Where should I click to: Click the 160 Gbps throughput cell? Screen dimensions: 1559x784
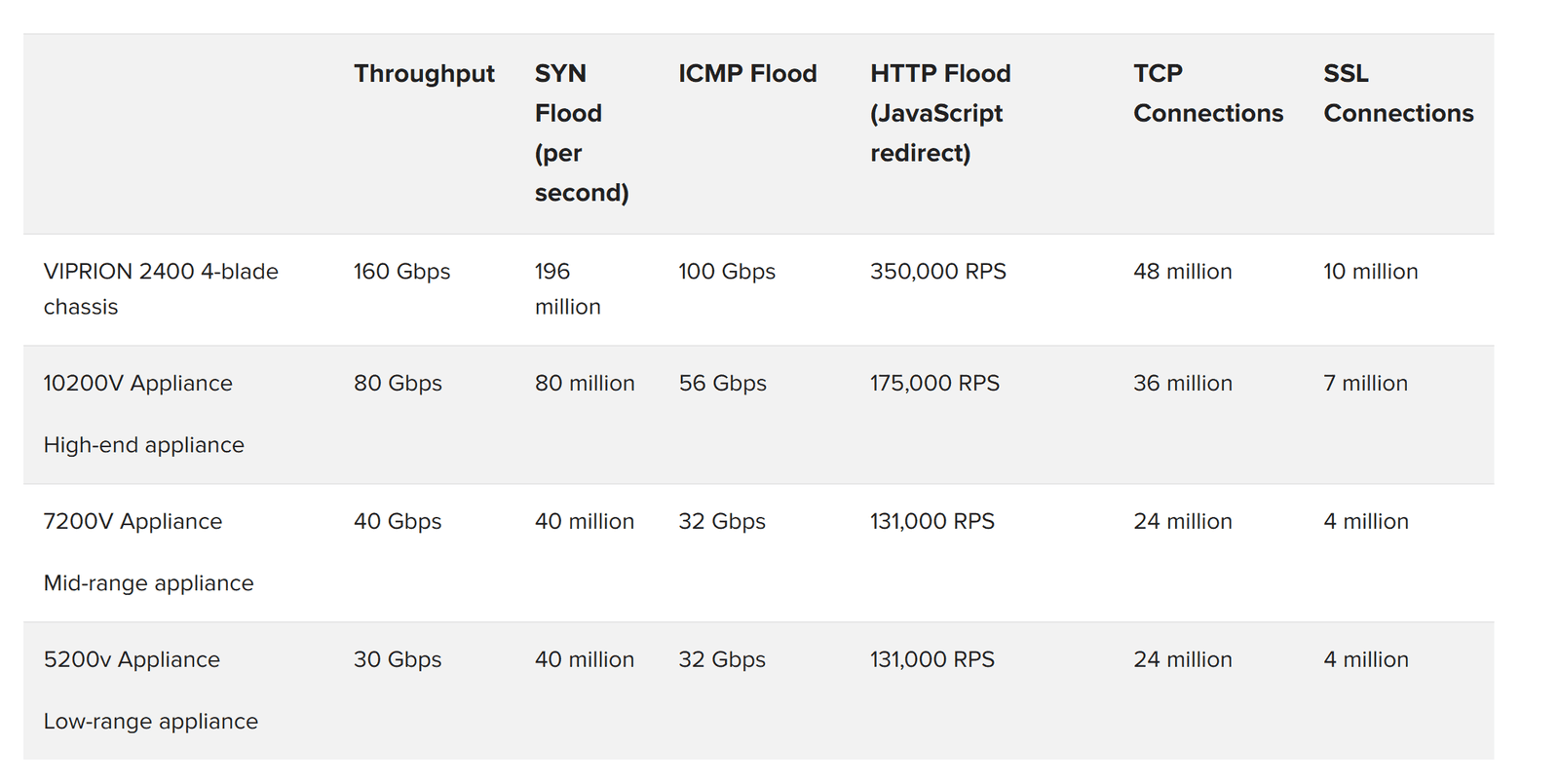401,272
